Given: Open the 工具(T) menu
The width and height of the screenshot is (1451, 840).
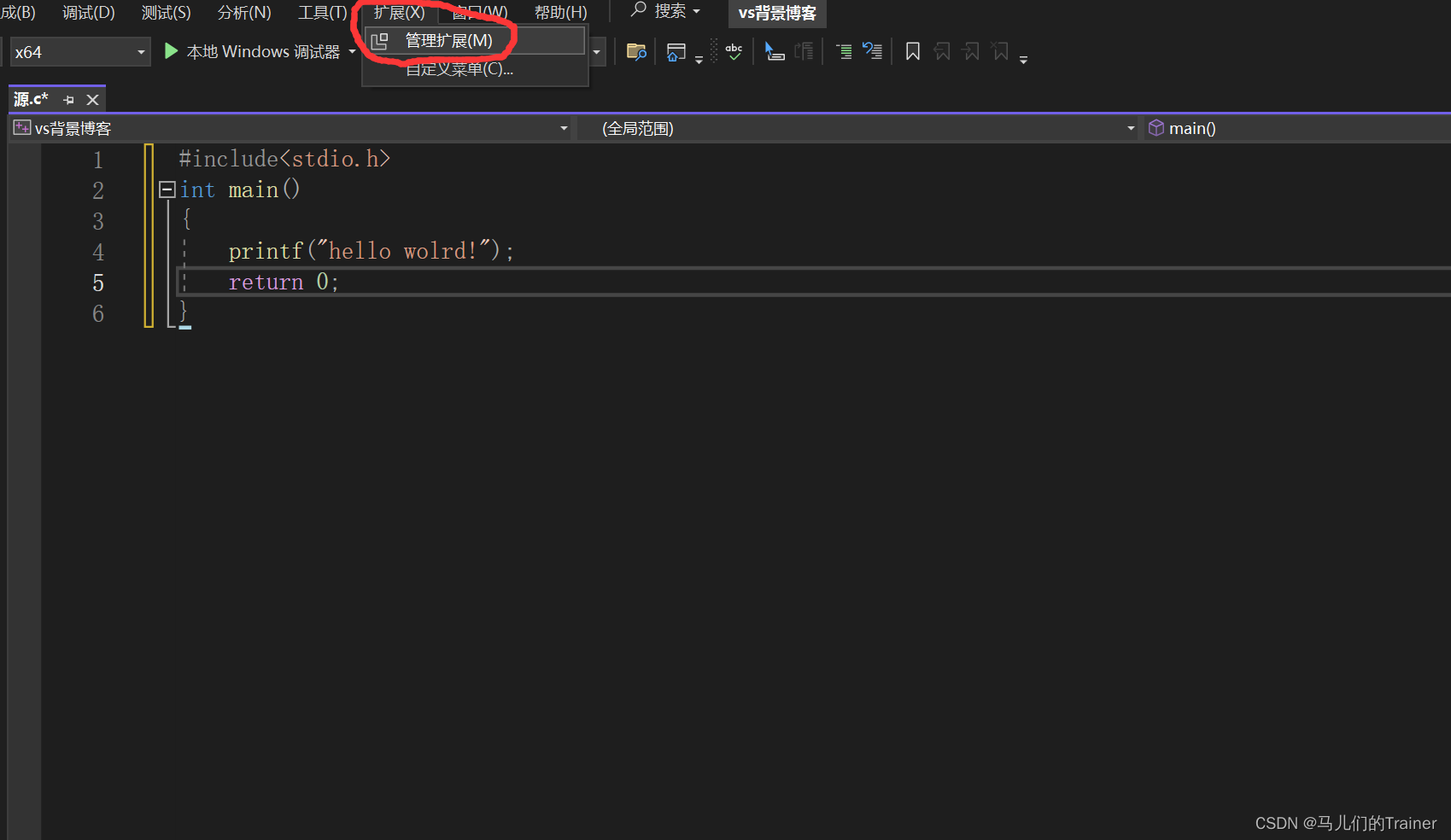Looking at the screenshot, I should coord(323,13).
